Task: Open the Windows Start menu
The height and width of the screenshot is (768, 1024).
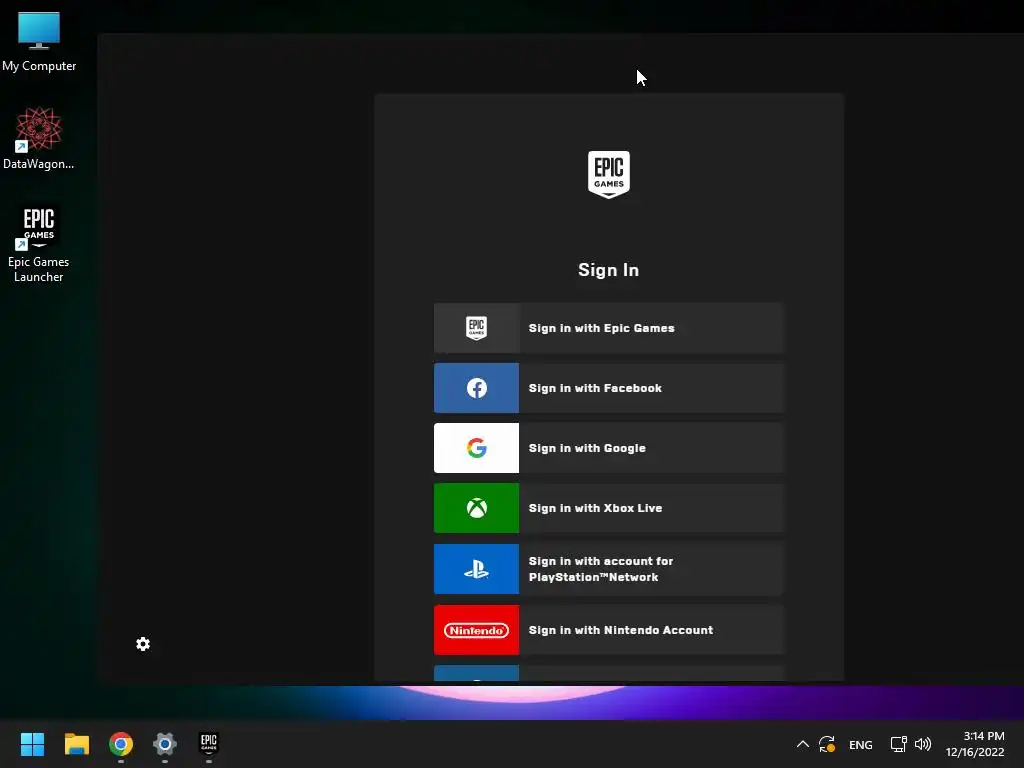Action: pyautogui.click(x=32, y=744)
